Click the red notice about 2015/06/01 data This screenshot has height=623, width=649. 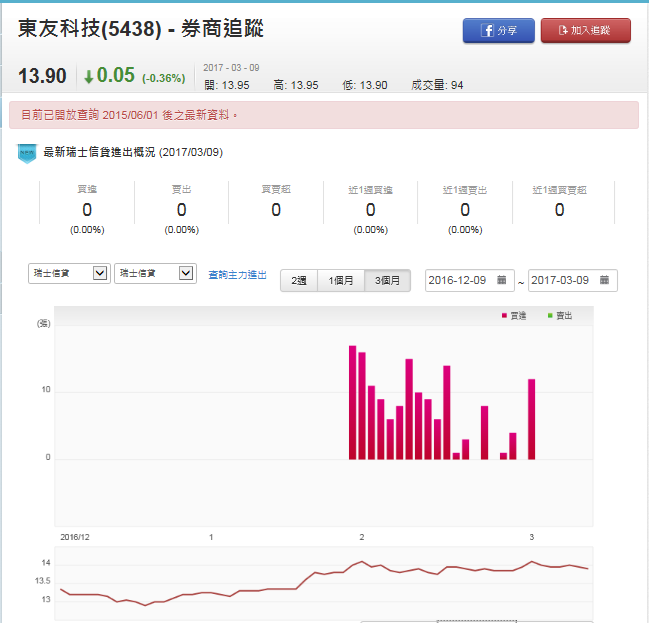click(x=324, y=115)
